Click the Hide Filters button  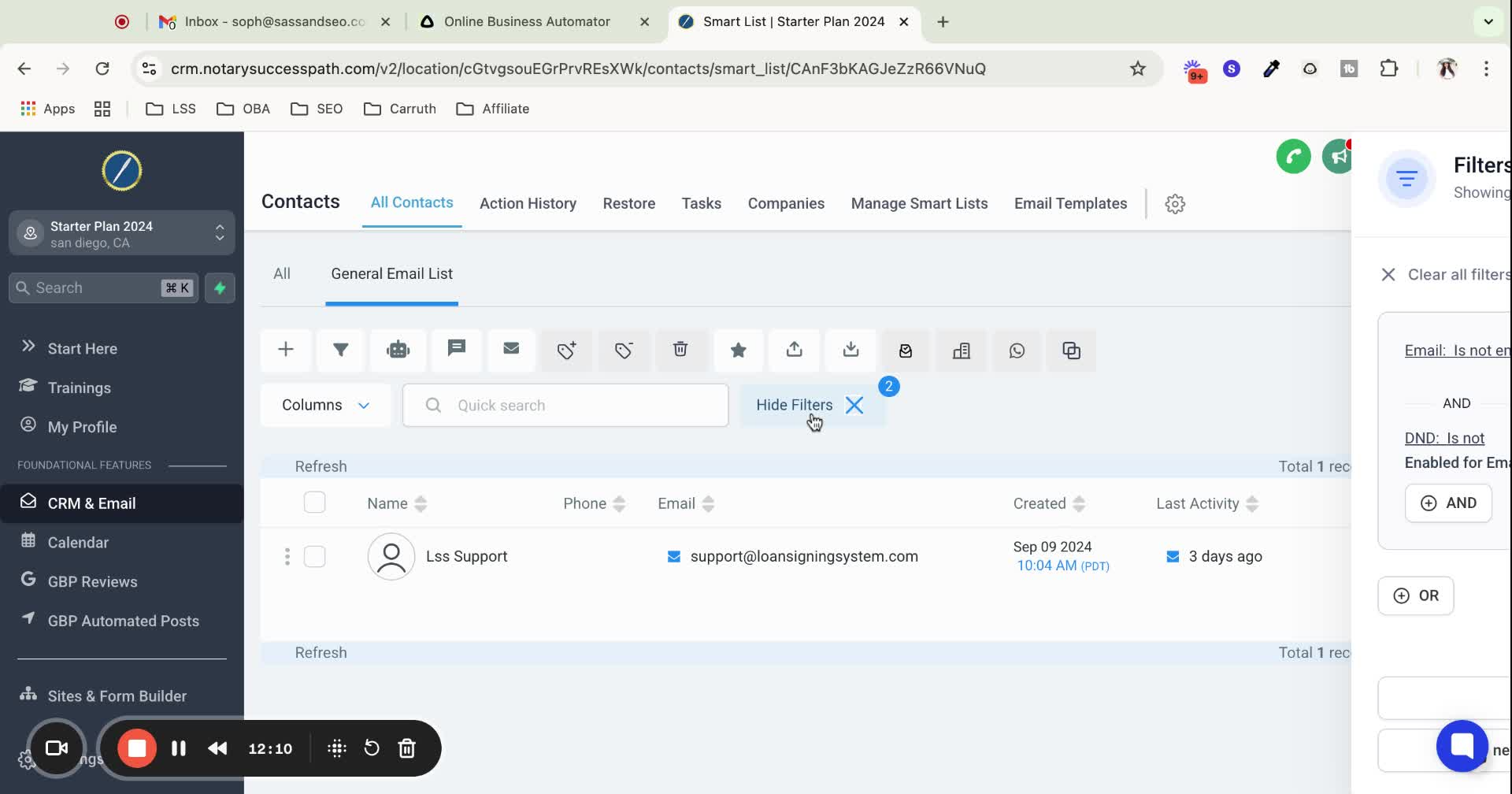[x=812, y=405]
